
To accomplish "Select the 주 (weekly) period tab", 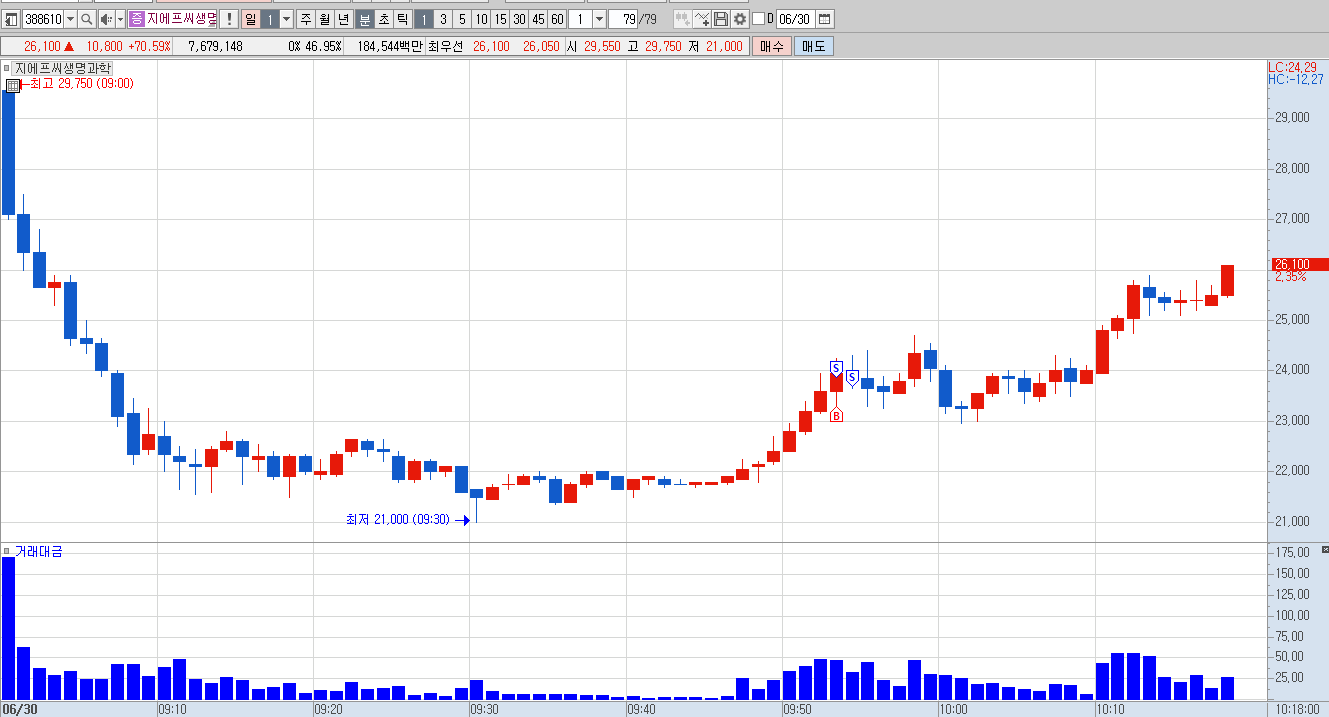I will pyautogui.click(x=305, y=19).
